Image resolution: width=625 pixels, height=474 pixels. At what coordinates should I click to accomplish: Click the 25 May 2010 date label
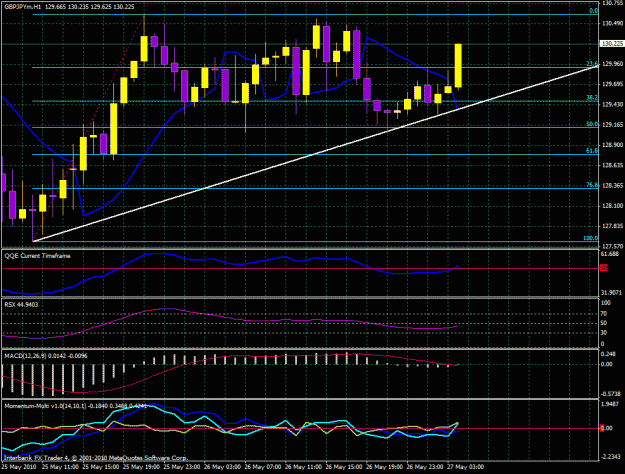[19, 467]
